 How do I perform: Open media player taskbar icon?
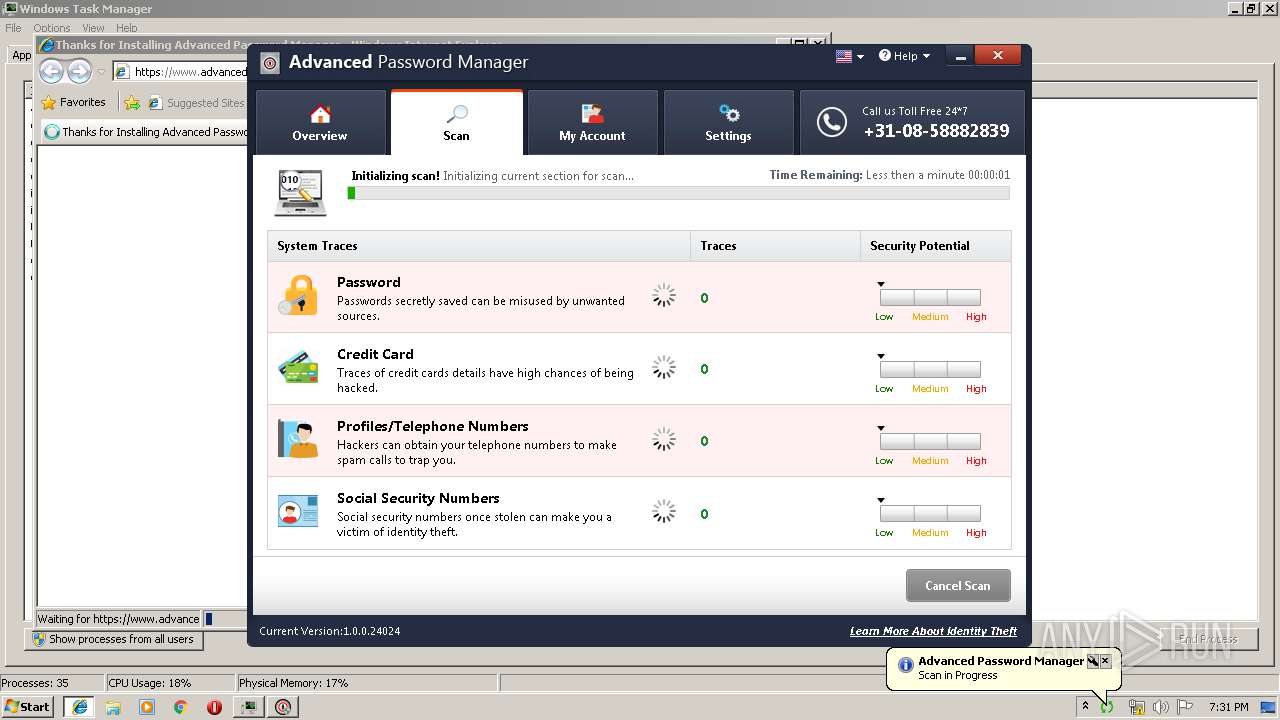pos(147,706)
